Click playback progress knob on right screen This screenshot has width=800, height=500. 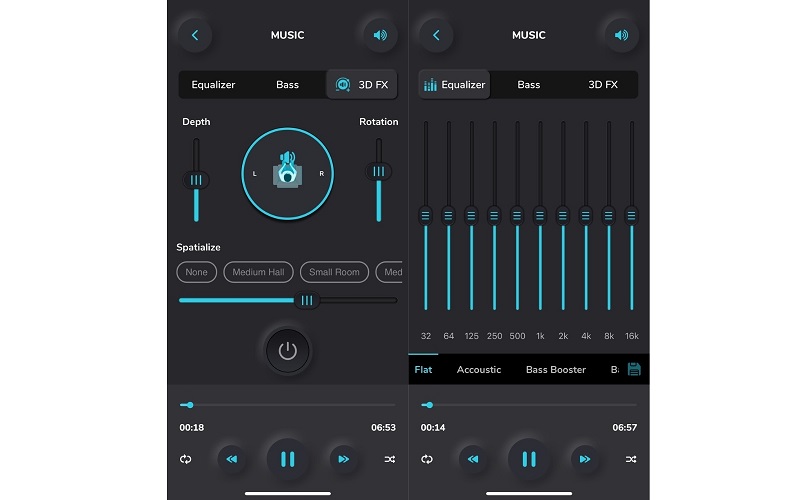[430, 405]
